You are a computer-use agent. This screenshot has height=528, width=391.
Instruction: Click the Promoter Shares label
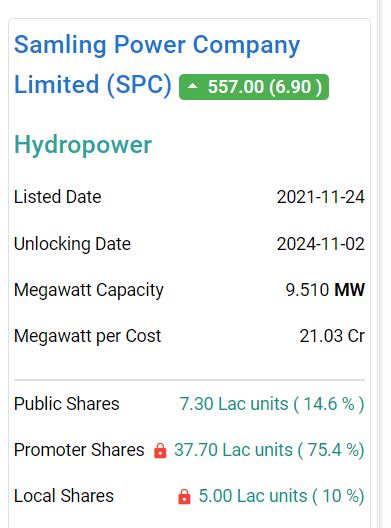(79, 450)
